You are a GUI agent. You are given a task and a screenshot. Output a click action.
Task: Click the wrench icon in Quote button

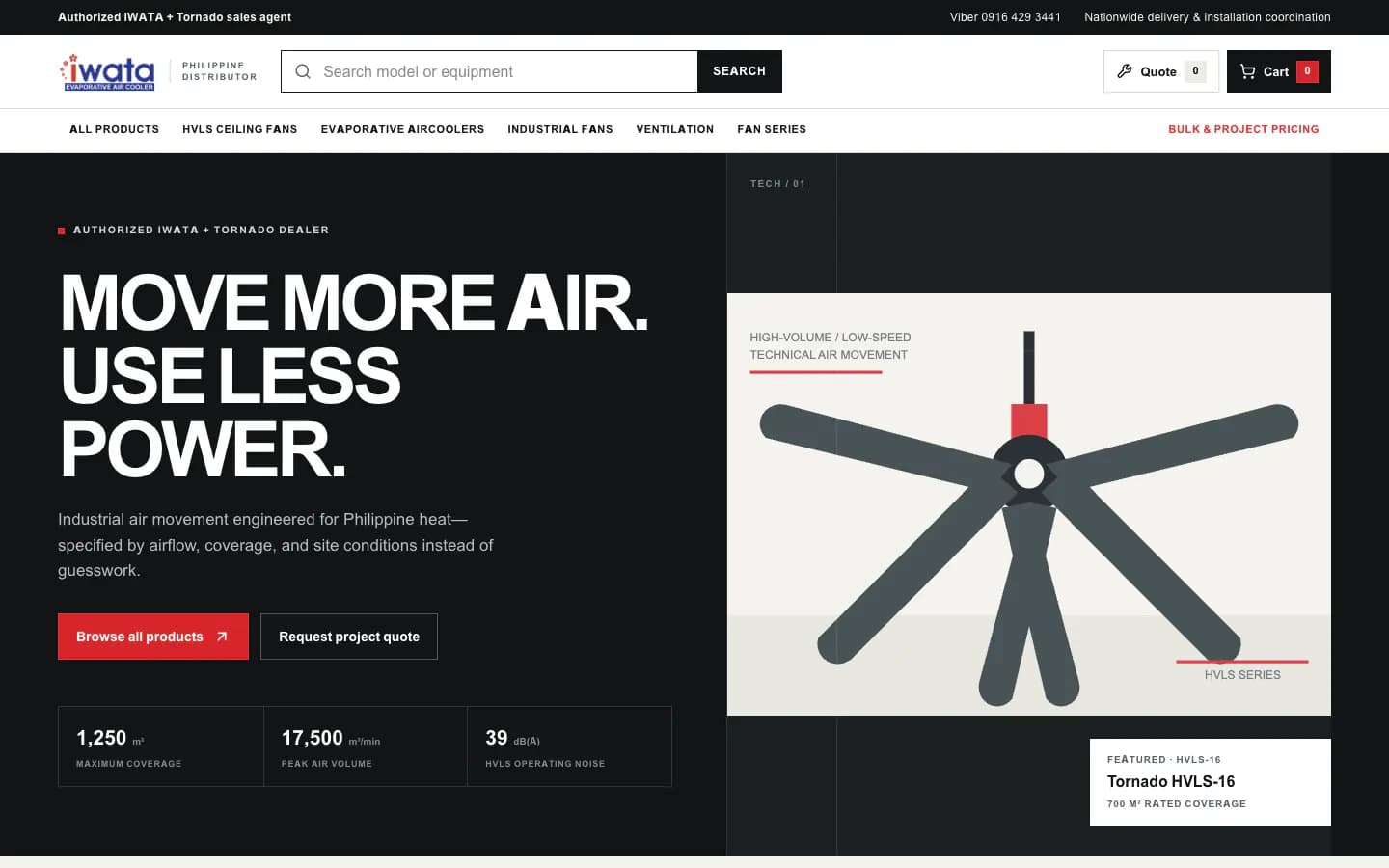[x=1124, y=71]
